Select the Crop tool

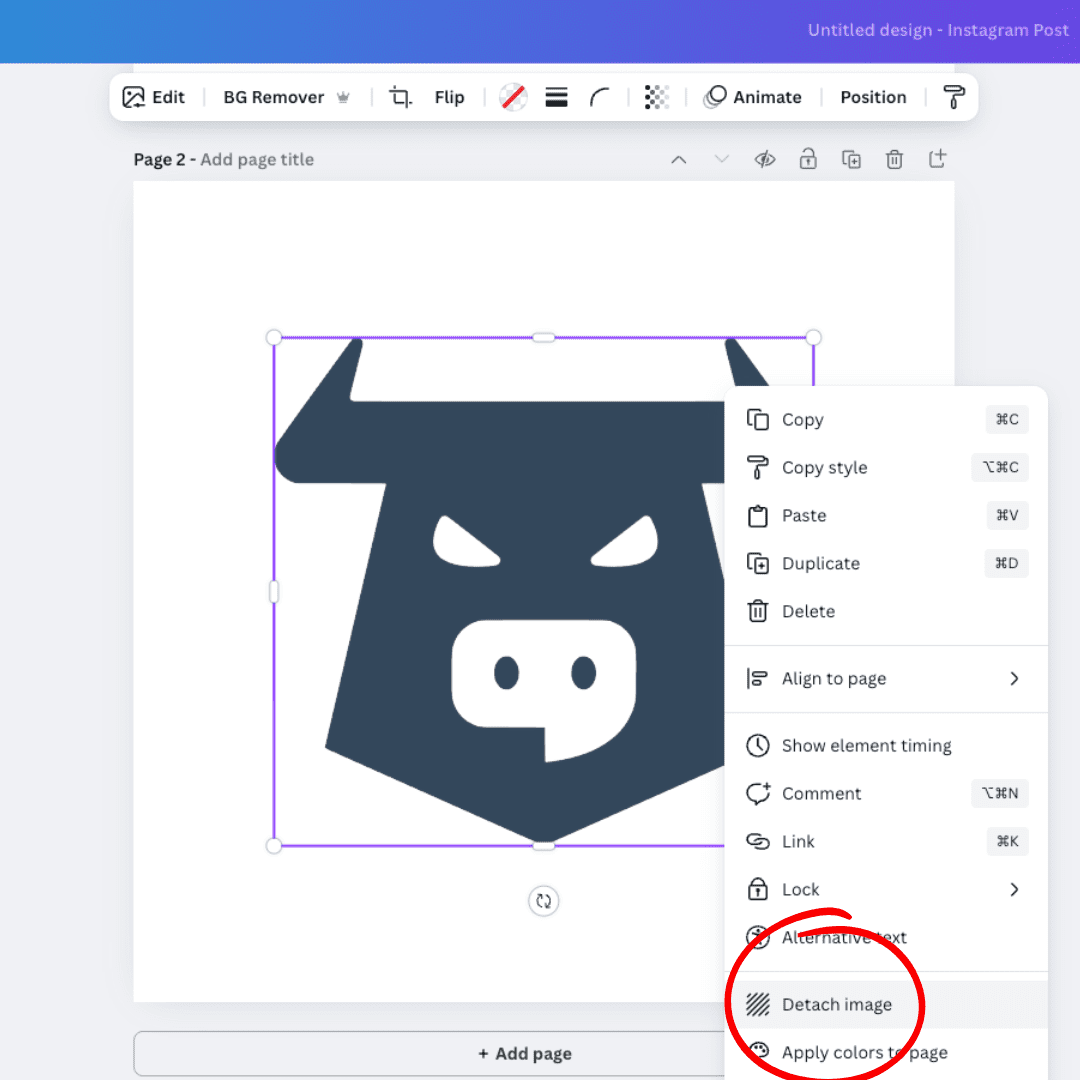[400, 97]
